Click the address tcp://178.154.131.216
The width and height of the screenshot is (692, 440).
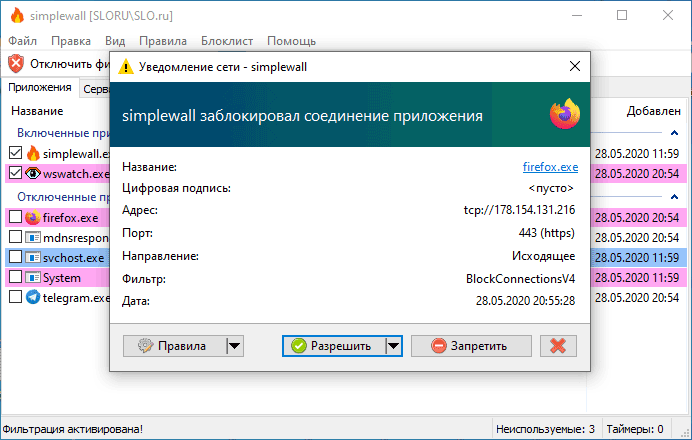[x=519, y=210]
